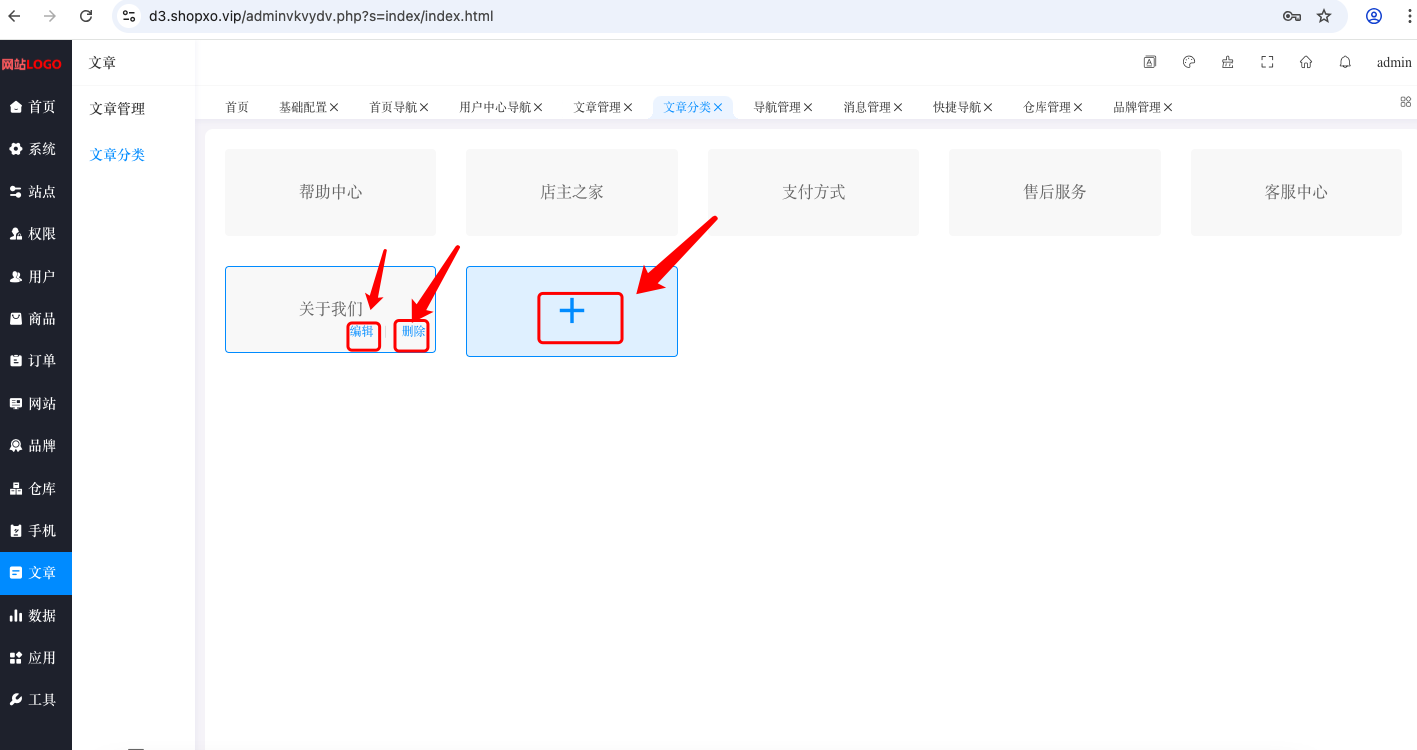1417x750 pixels.
Task: Select 文章管理 in the submenu
Action: tap(117, 109)
